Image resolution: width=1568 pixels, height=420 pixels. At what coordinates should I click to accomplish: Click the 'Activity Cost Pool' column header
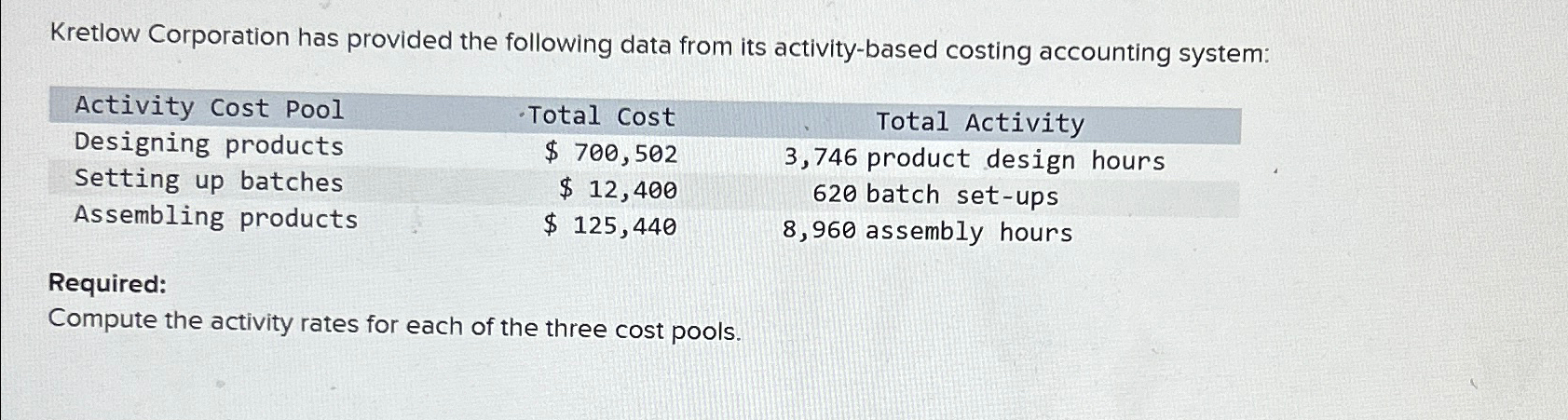[210, 108]
